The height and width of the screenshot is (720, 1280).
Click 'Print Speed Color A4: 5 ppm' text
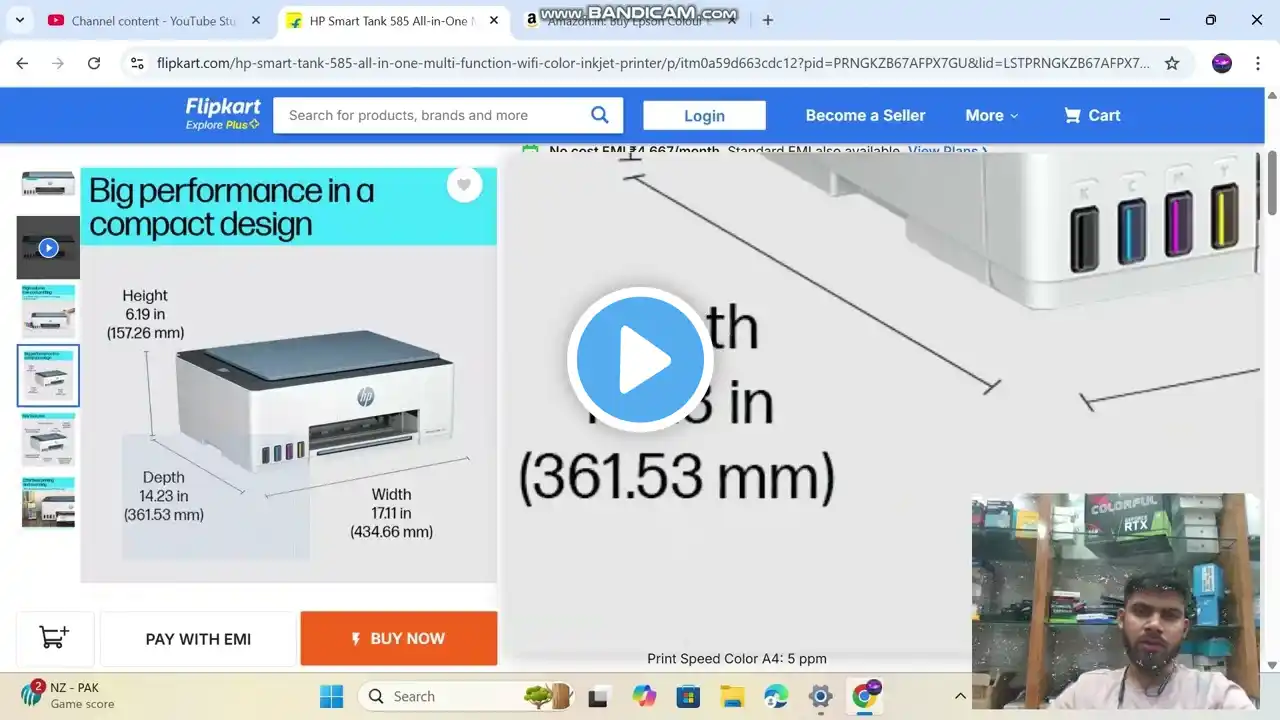pos(737,659)
